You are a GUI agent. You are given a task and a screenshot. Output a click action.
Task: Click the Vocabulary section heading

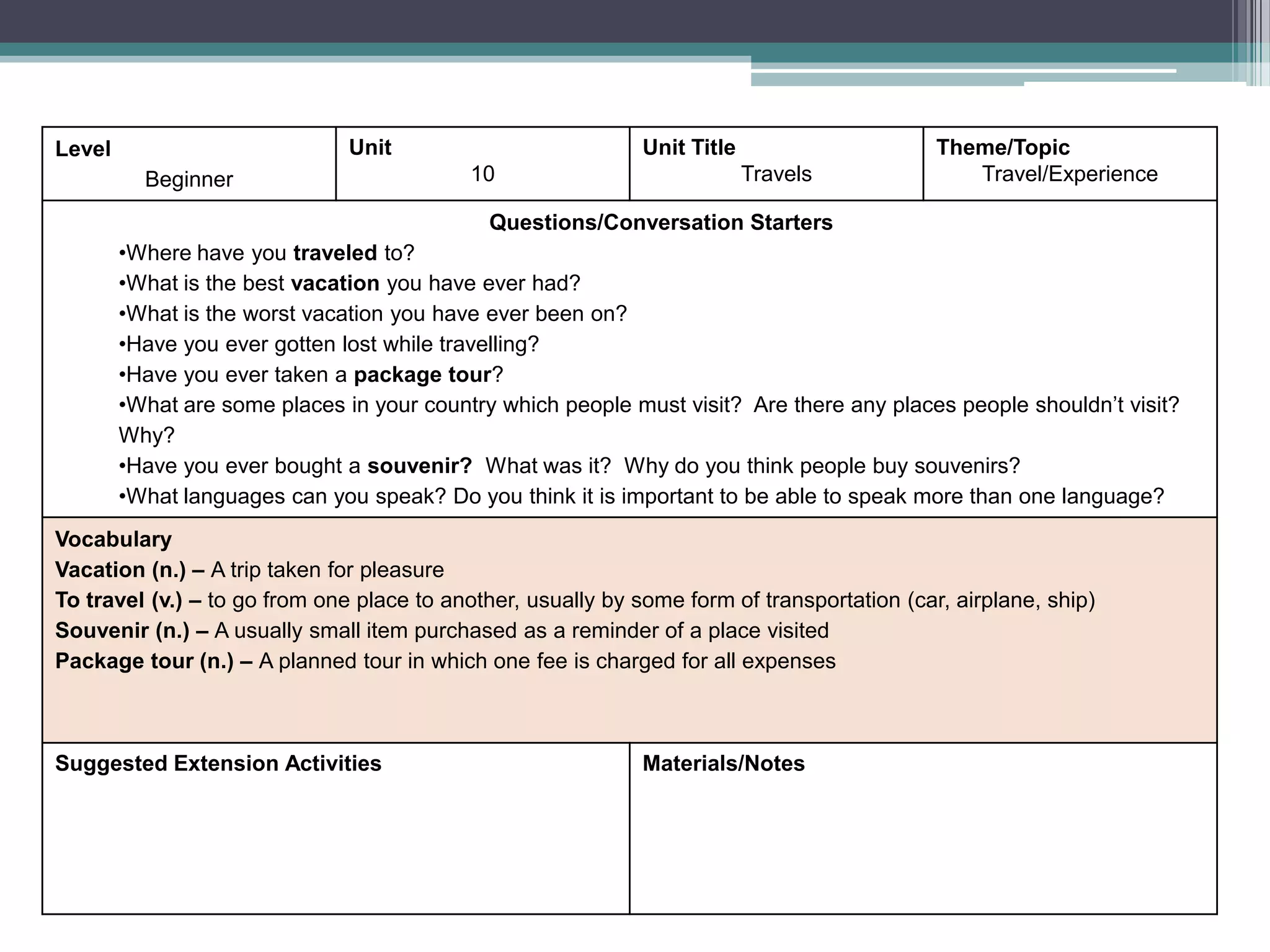[113, 539]
